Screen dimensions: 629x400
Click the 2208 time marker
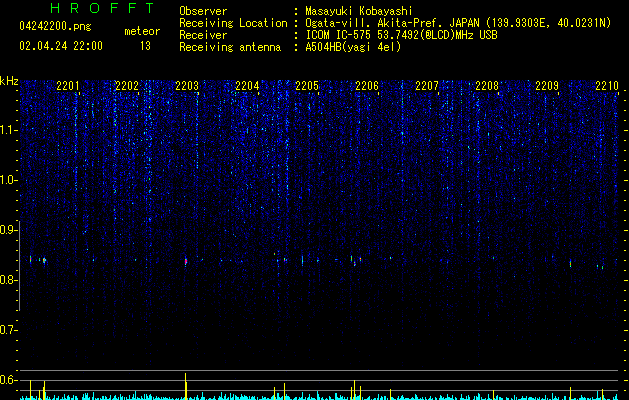coord(487,85)
